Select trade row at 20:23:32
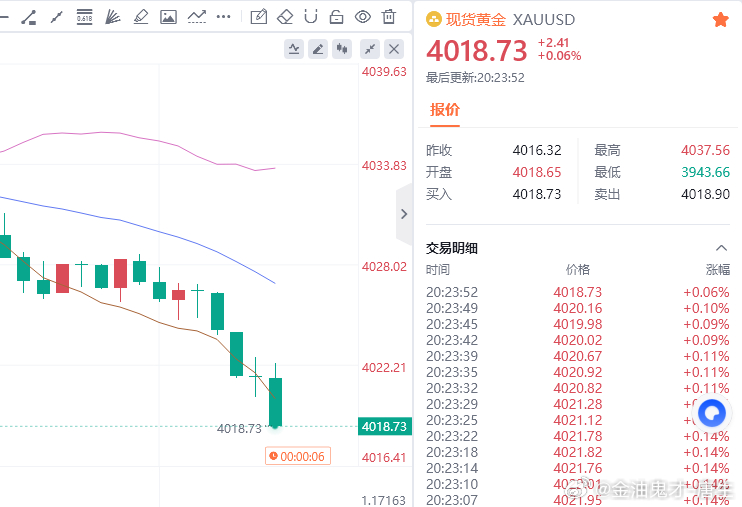This screenshot has height=507, width=742. pyautogui.click(x=578, y=388)
